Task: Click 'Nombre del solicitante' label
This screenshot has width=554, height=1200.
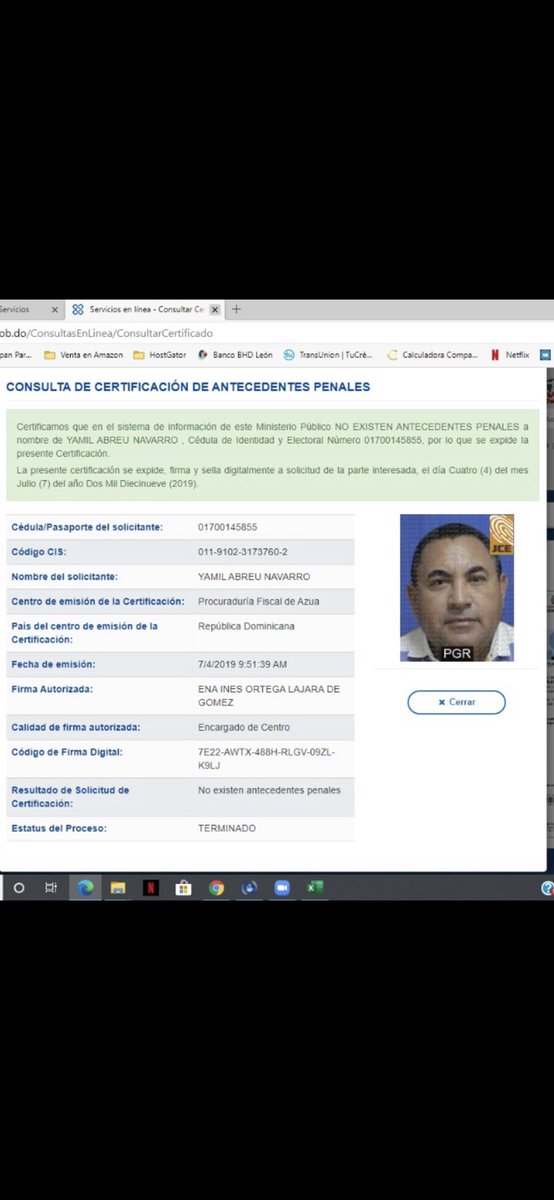Action: point(64,577)
